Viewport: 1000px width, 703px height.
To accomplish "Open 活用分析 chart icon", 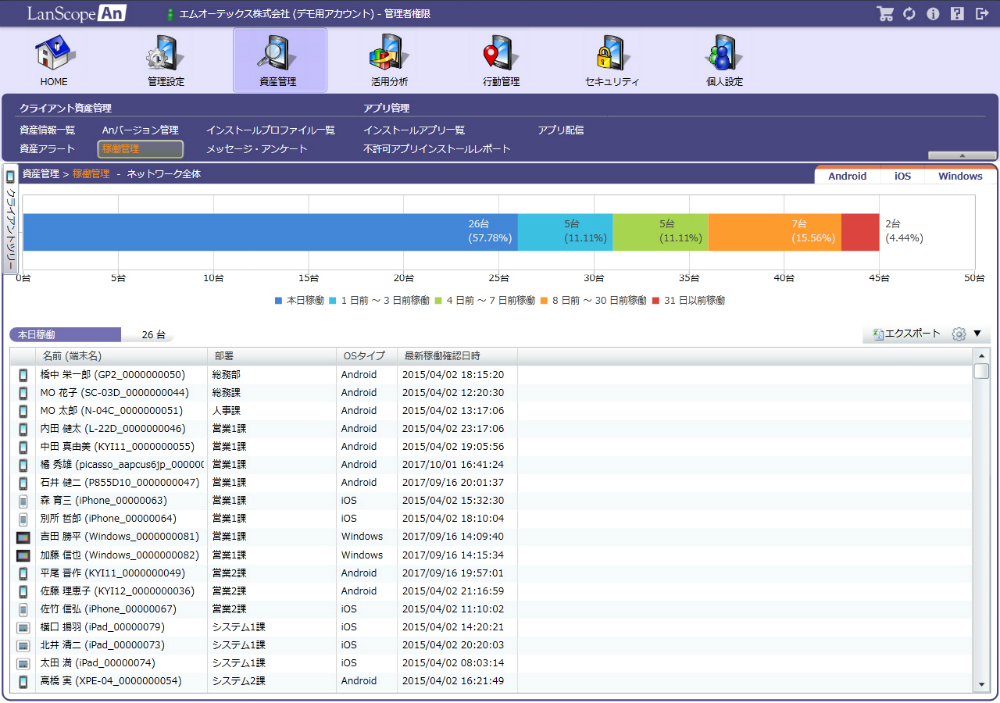I will (x=389, y=54).
